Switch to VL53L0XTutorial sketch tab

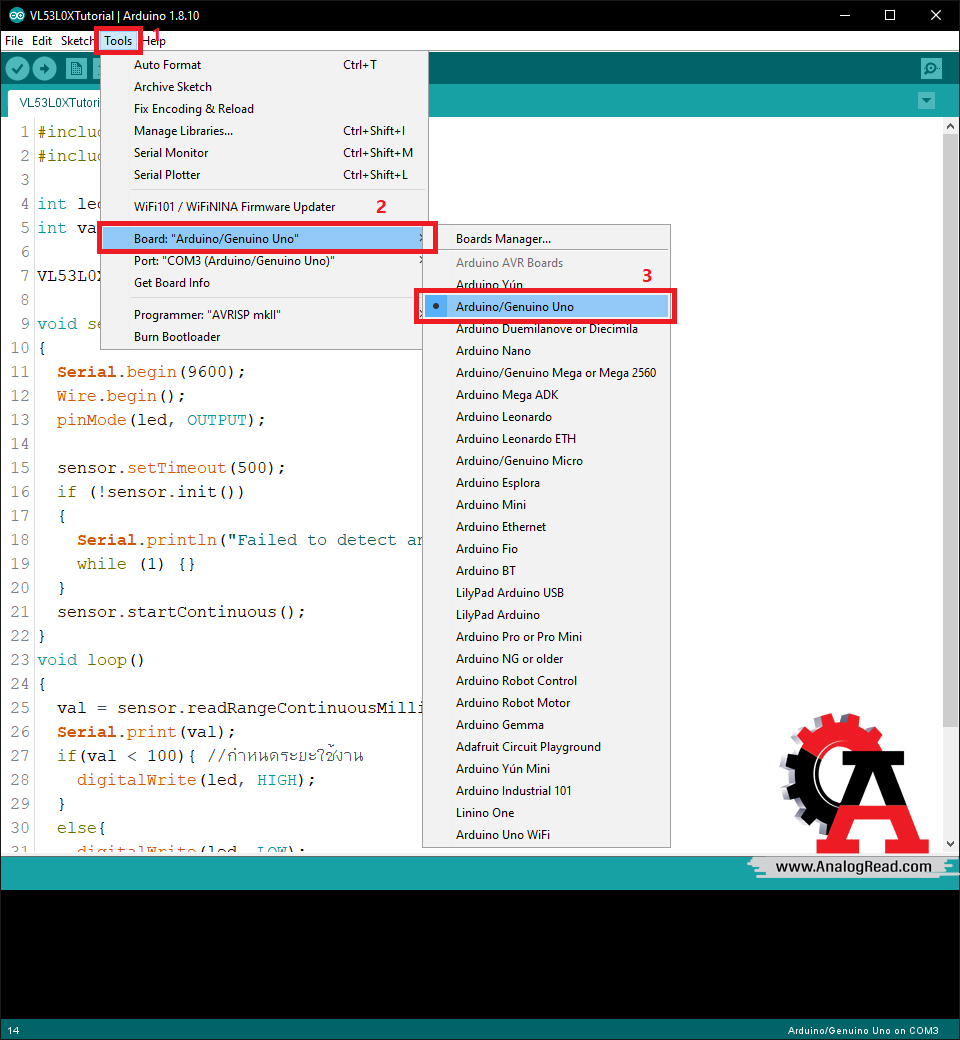click(56, 102)
